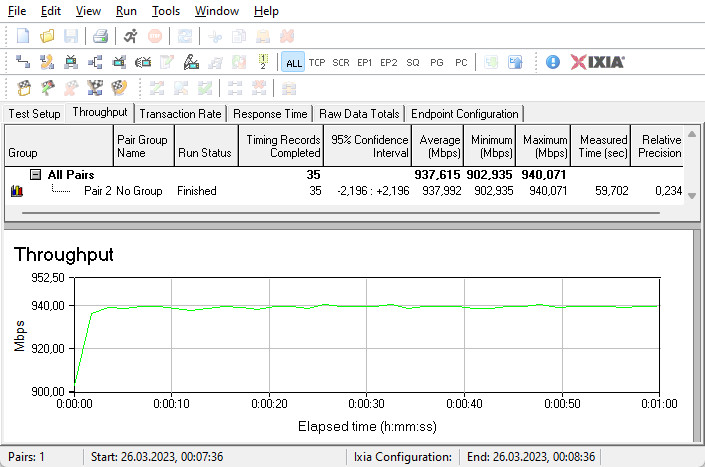The height and width of the screenshot is (467, 705).
Task: Click the export arrow icon after PC
Action: tap(515, 62)
